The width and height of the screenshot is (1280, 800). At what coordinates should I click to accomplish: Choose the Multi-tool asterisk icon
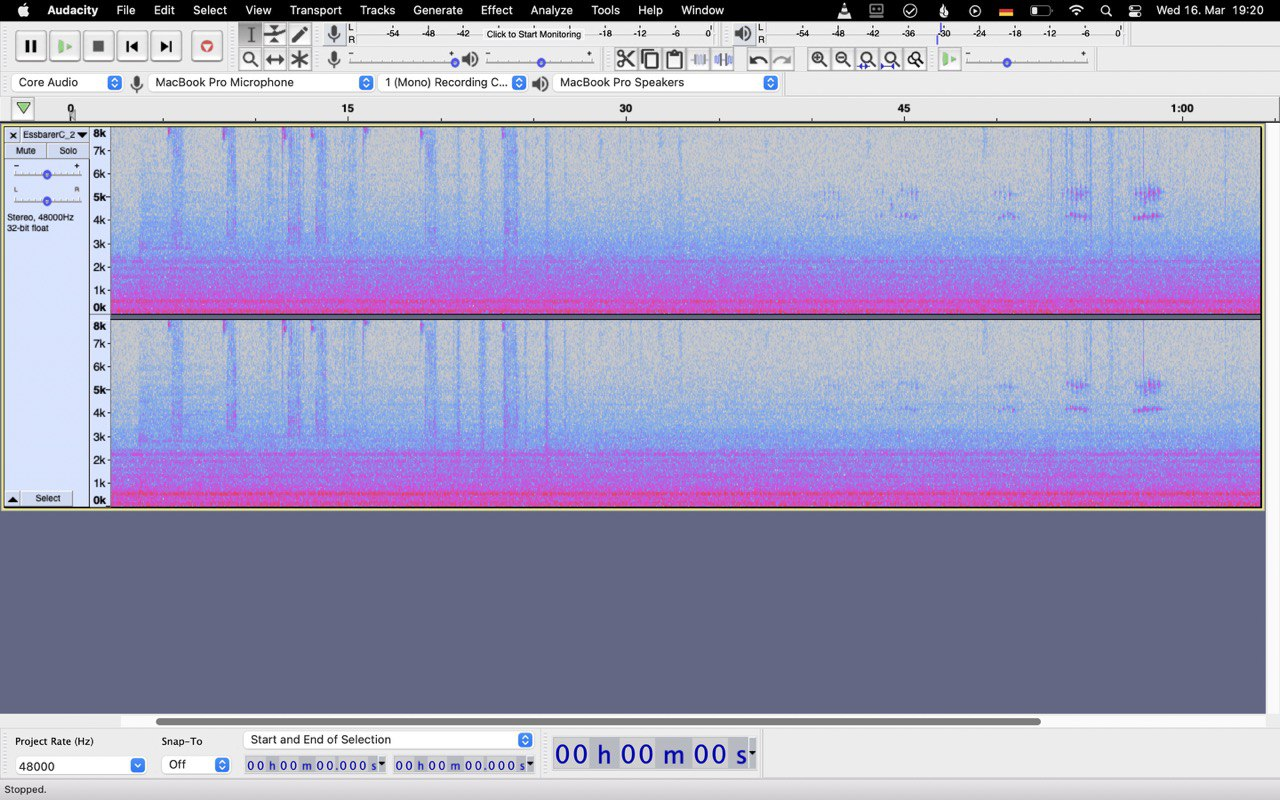[x=300, y=59]
